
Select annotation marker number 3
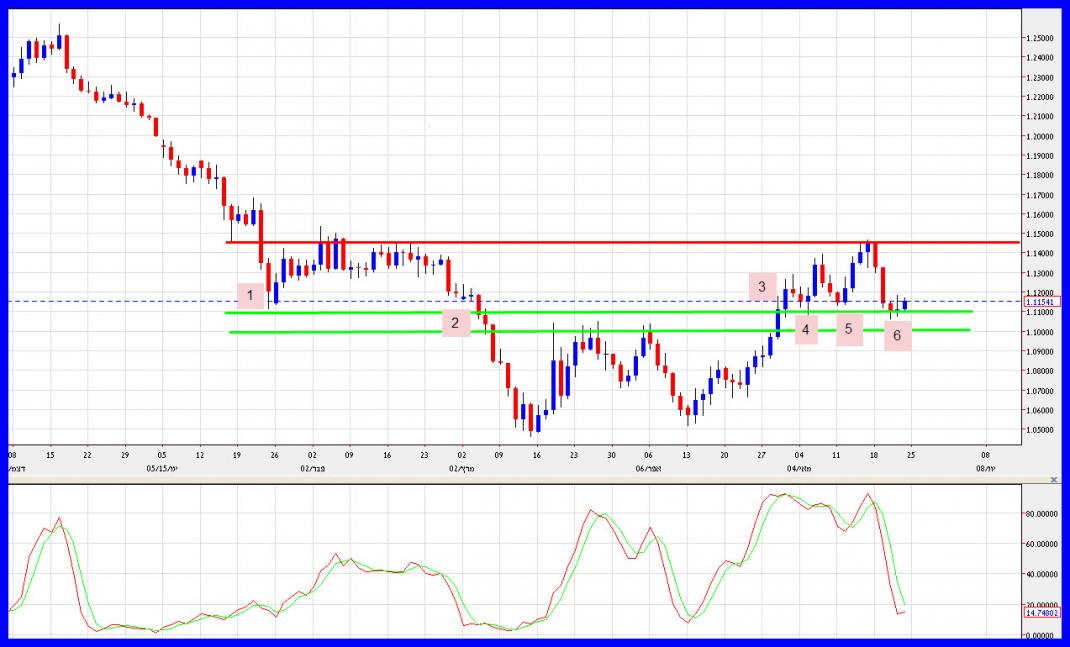point(762,287)
